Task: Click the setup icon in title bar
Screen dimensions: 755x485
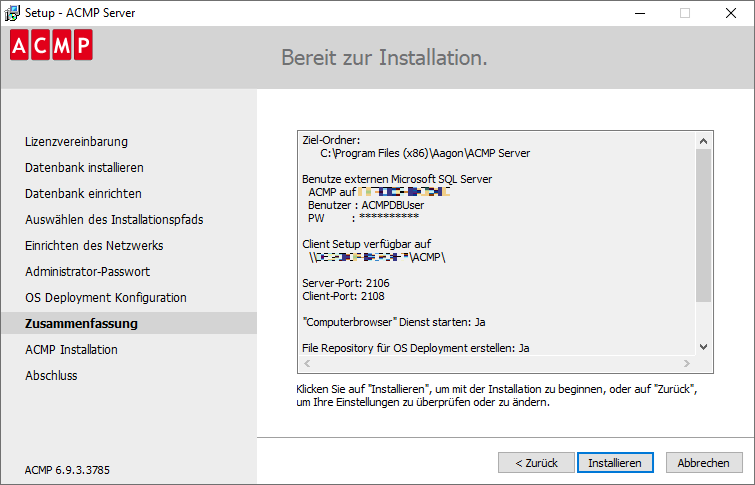Action: tap(12, 13)
